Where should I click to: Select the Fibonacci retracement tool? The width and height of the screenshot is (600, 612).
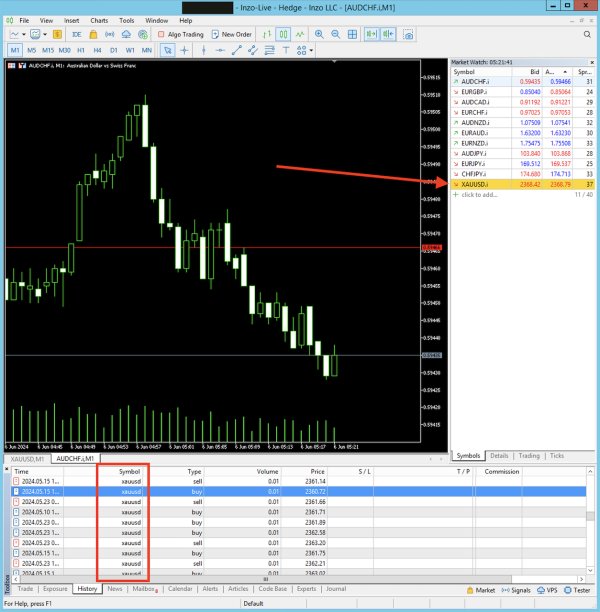pos(269,50)
